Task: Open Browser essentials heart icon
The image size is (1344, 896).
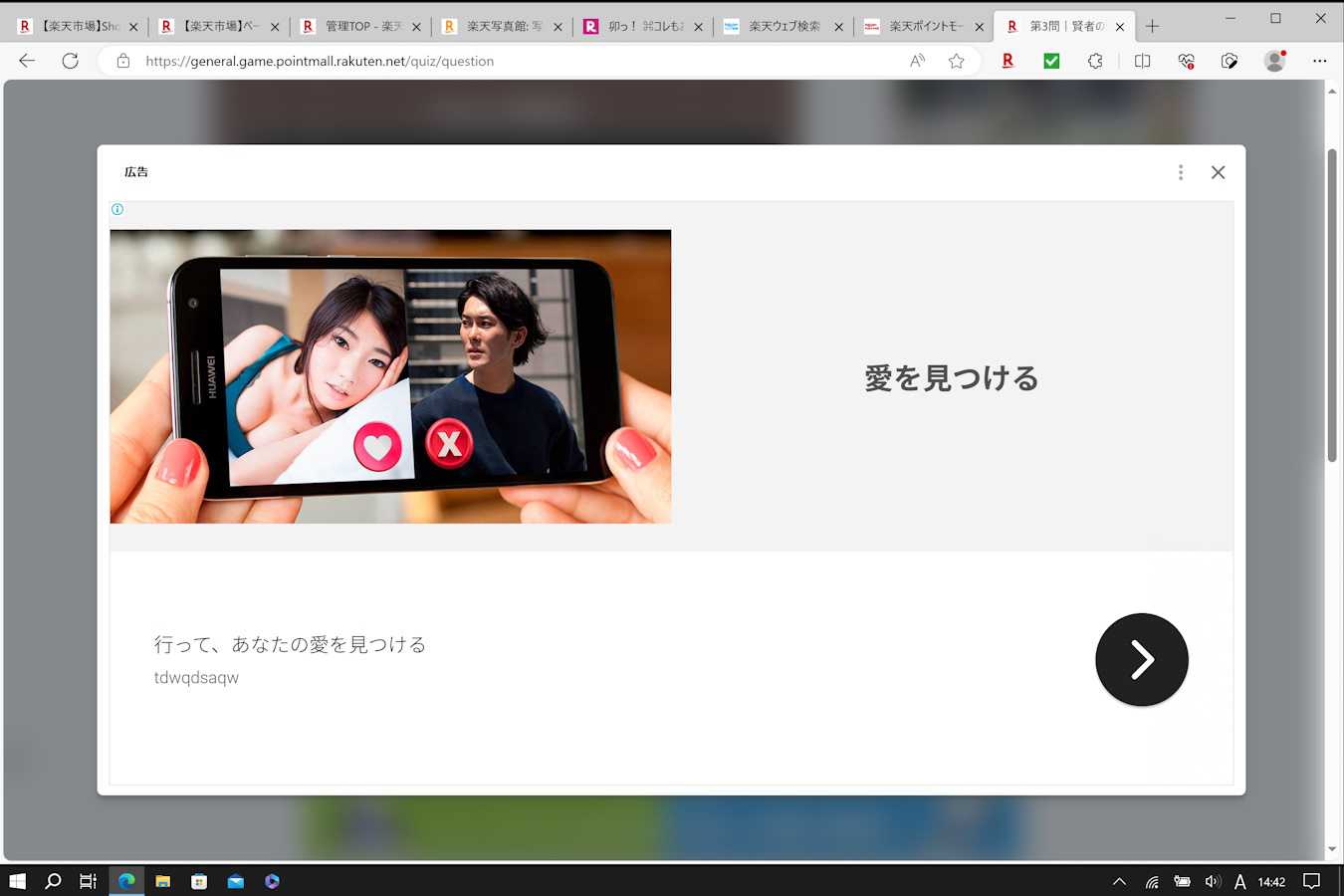Action: 1186,61
